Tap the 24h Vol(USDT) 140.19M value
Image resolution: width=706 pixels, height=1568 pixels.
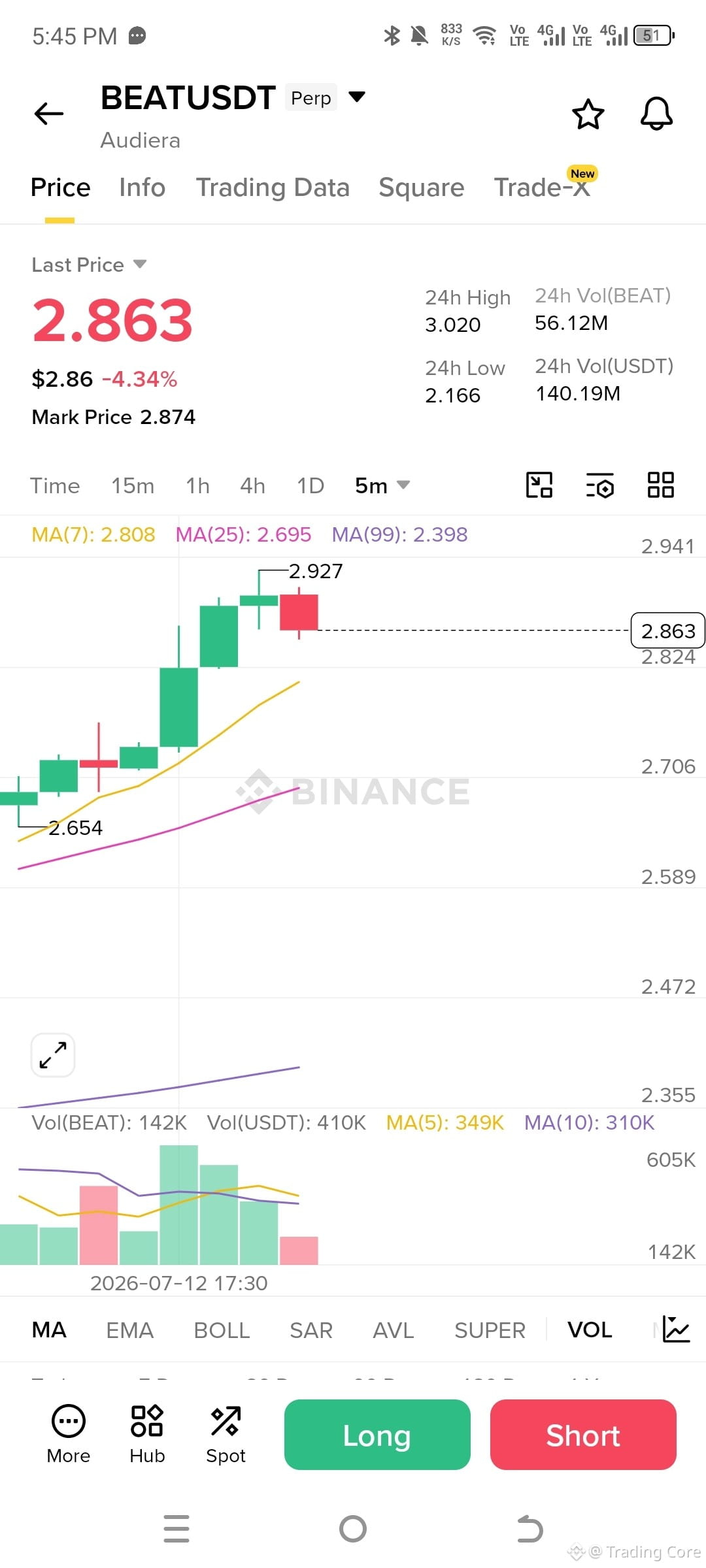pos(578,393)
